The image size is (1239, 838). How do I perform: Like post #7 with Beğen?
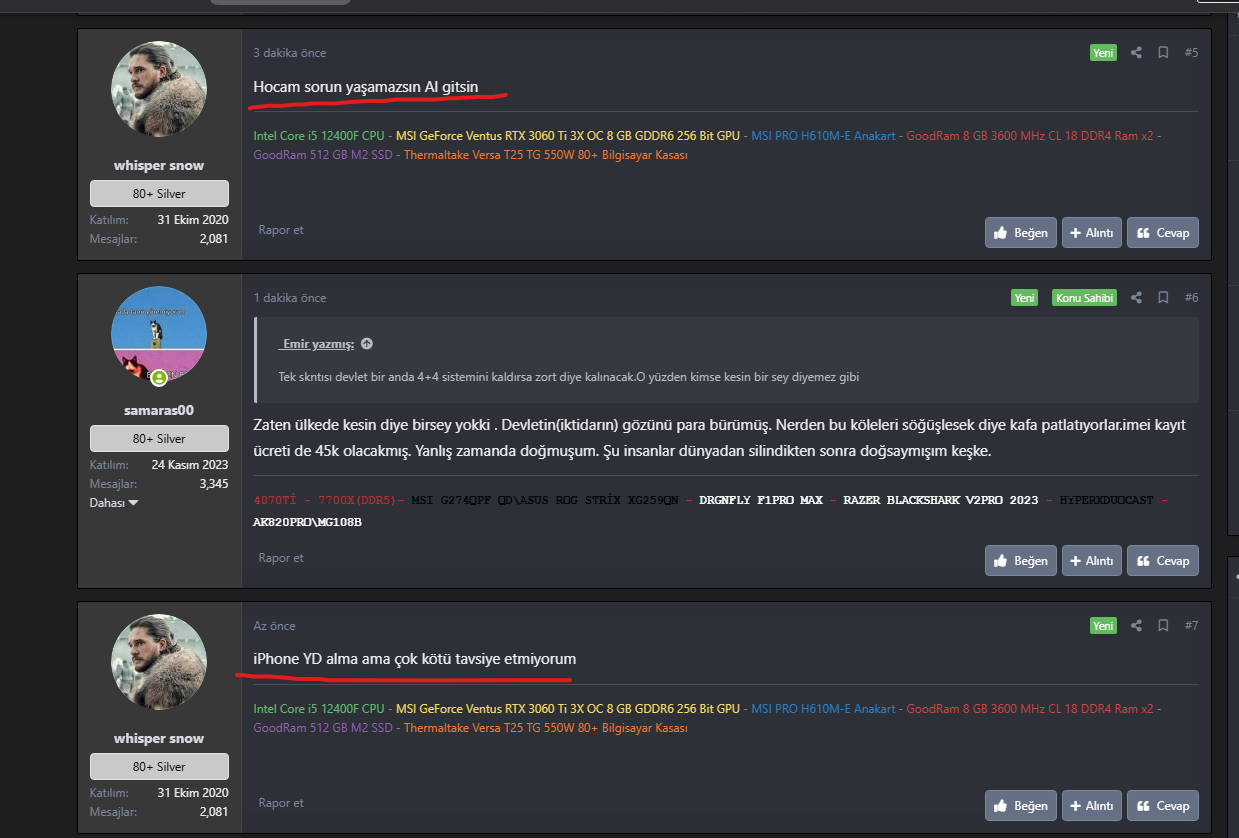tap(1020, 806)
